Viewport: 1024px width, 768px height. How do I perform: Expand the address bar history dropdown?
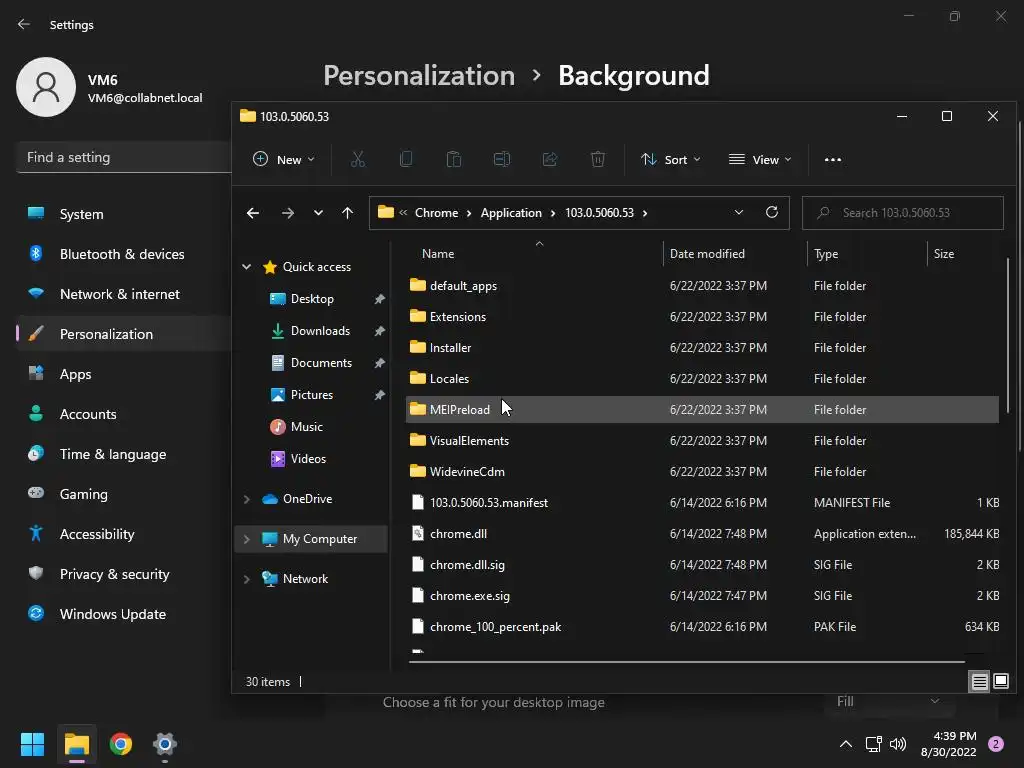tap(739, 212)
